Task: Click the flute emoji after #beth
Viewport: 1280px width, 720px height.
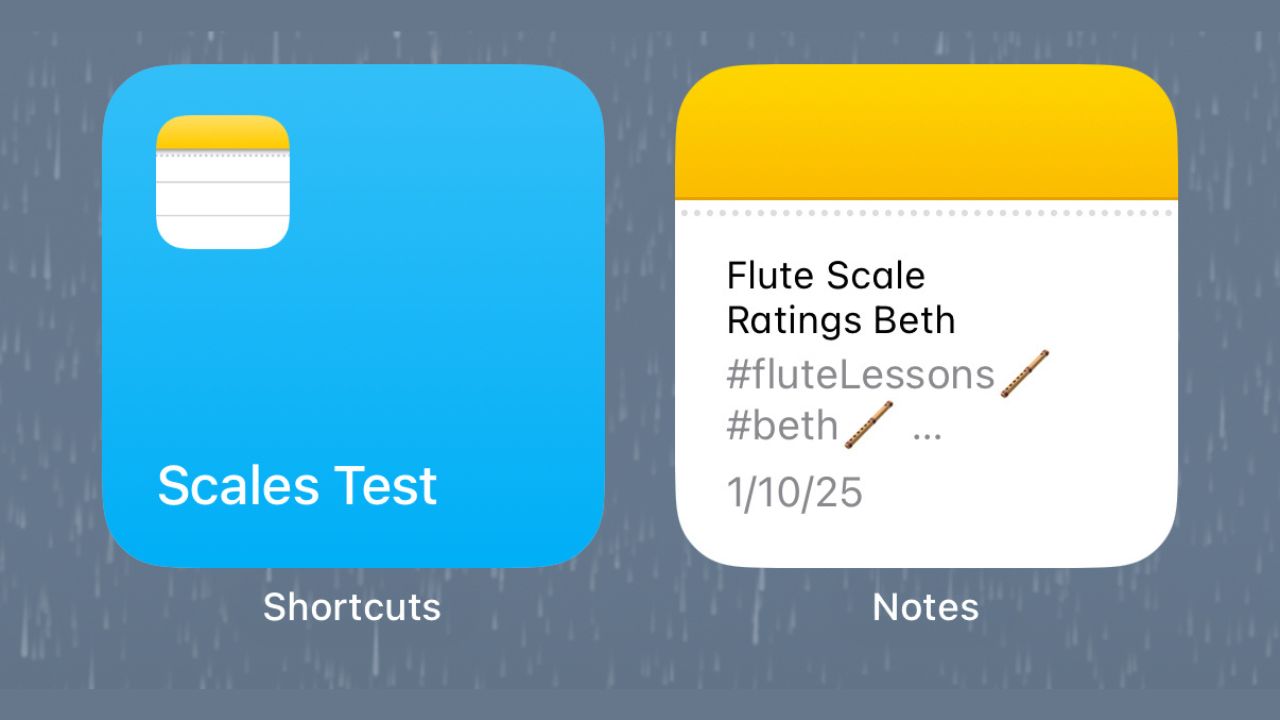Action: 868,425
